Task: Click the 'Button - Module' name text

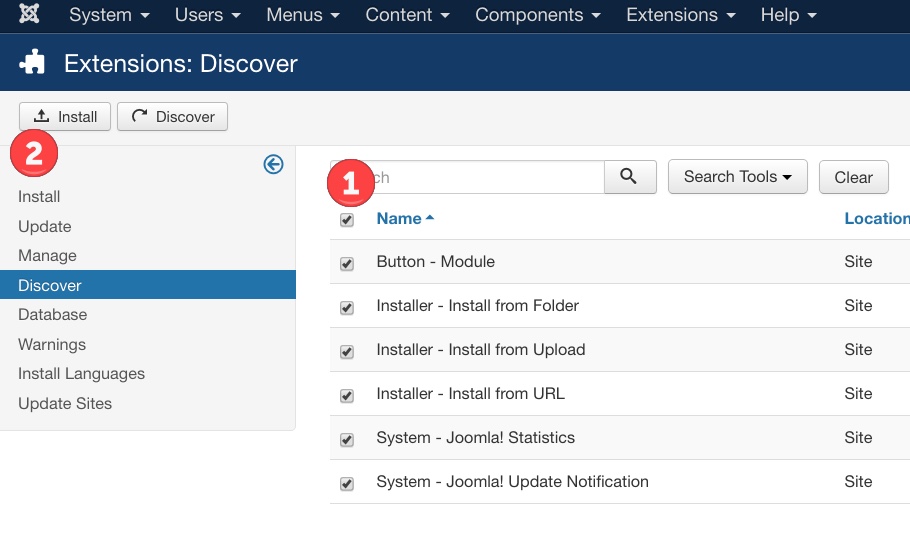Action: click(x=435, y=261)
